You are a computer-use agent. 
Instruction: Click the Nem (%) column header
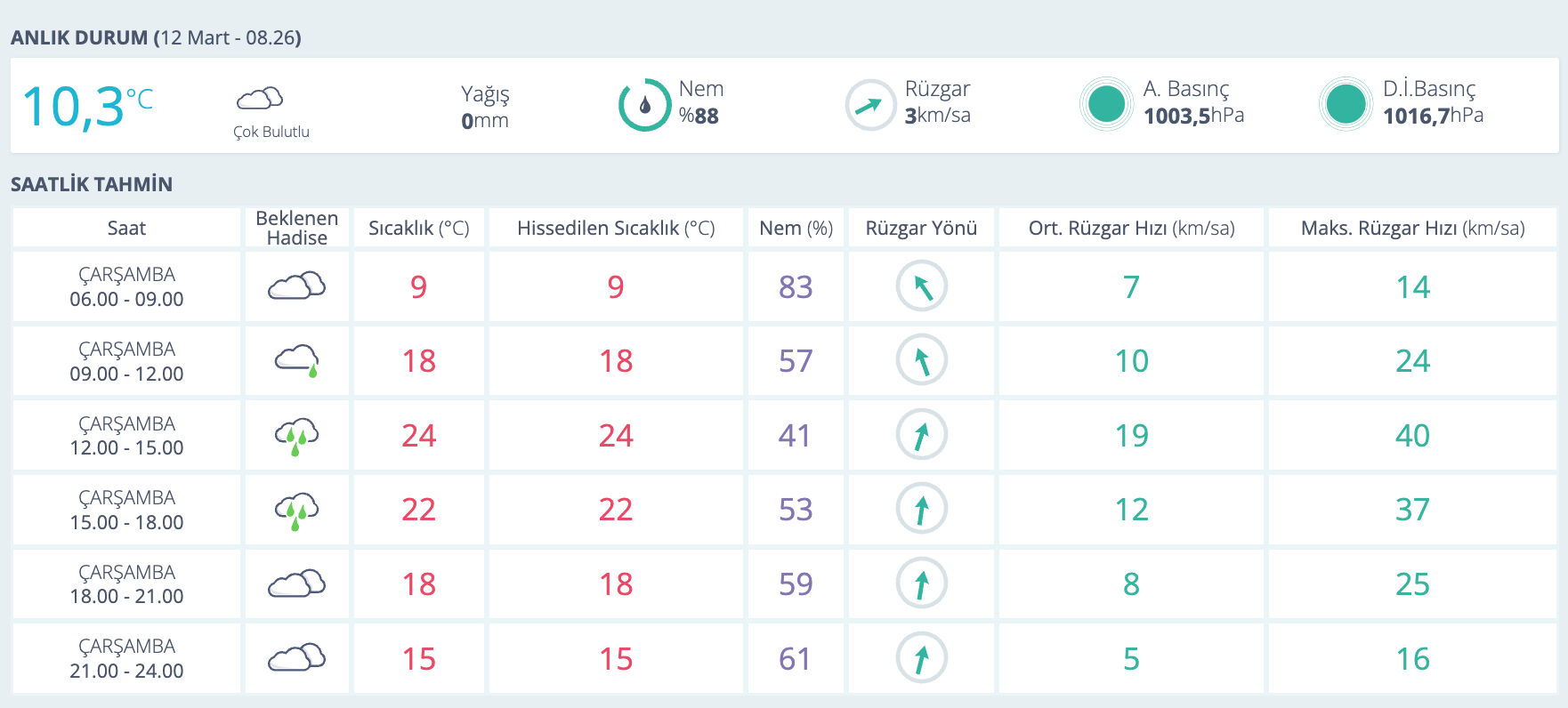point(796,229)
